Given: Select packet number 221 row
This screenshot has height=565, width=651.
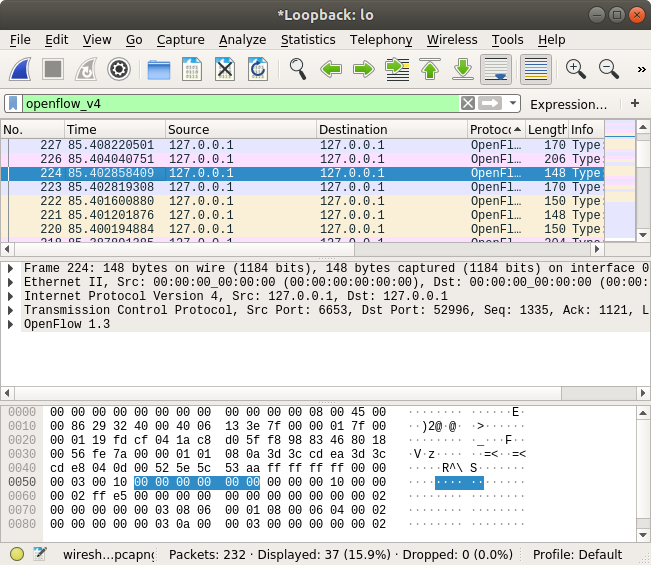Looking at the screenshot, I should [x=302, y=215].
